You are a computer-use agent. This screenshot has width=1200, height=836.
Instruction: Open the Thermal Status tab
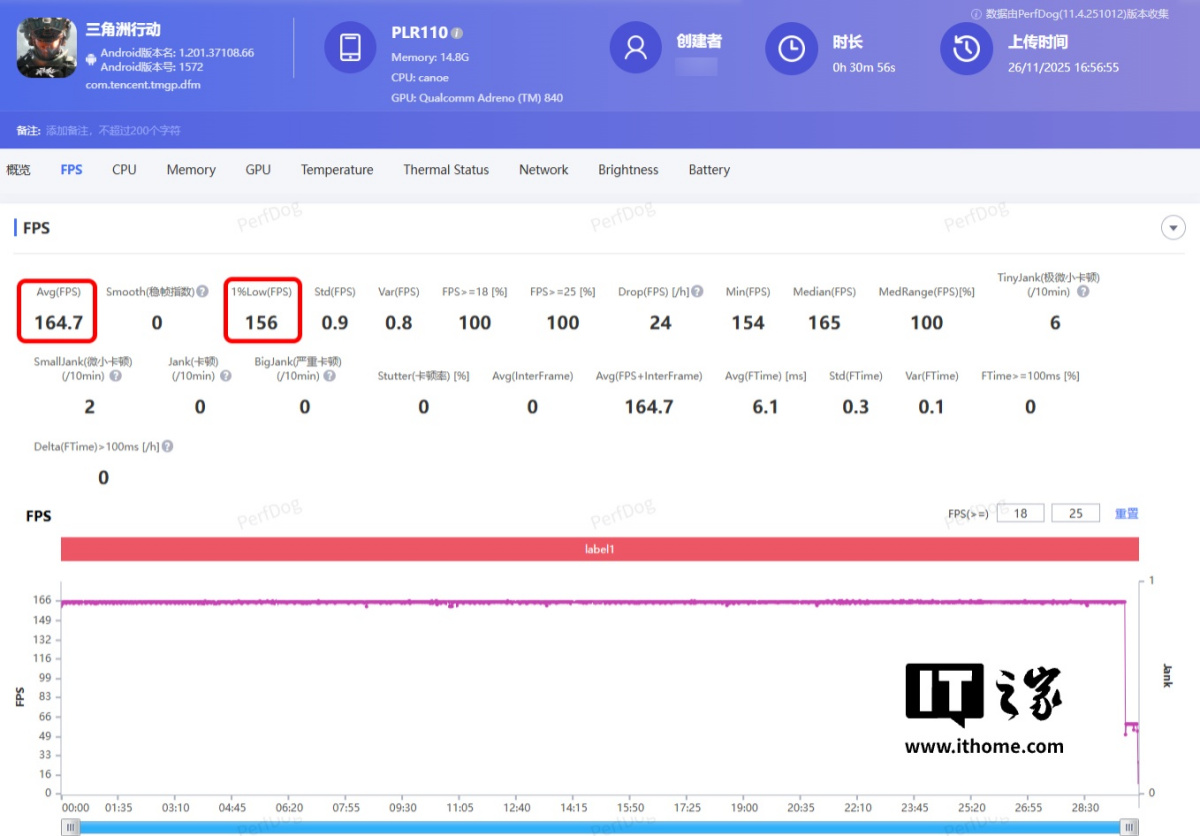446,170
